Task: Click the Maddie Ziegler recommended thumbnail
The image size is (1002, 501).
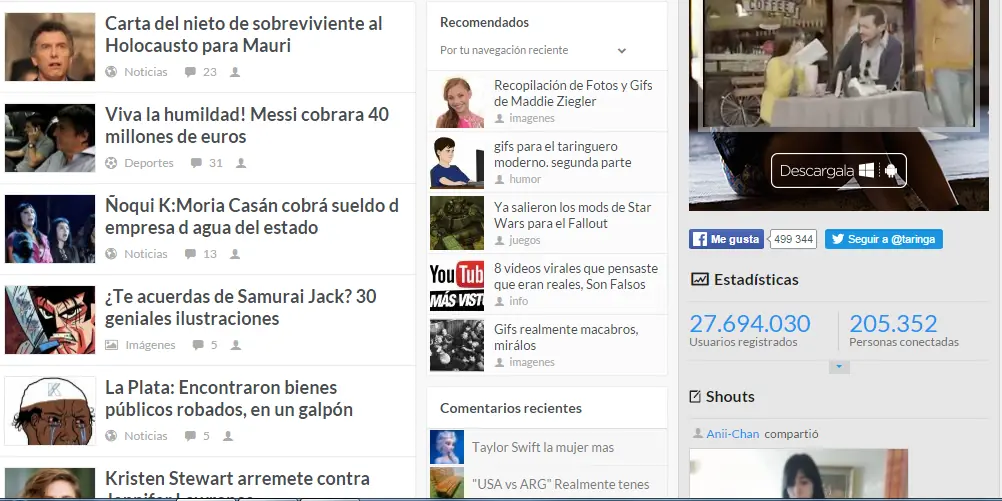Action: (x=456, y=101)
